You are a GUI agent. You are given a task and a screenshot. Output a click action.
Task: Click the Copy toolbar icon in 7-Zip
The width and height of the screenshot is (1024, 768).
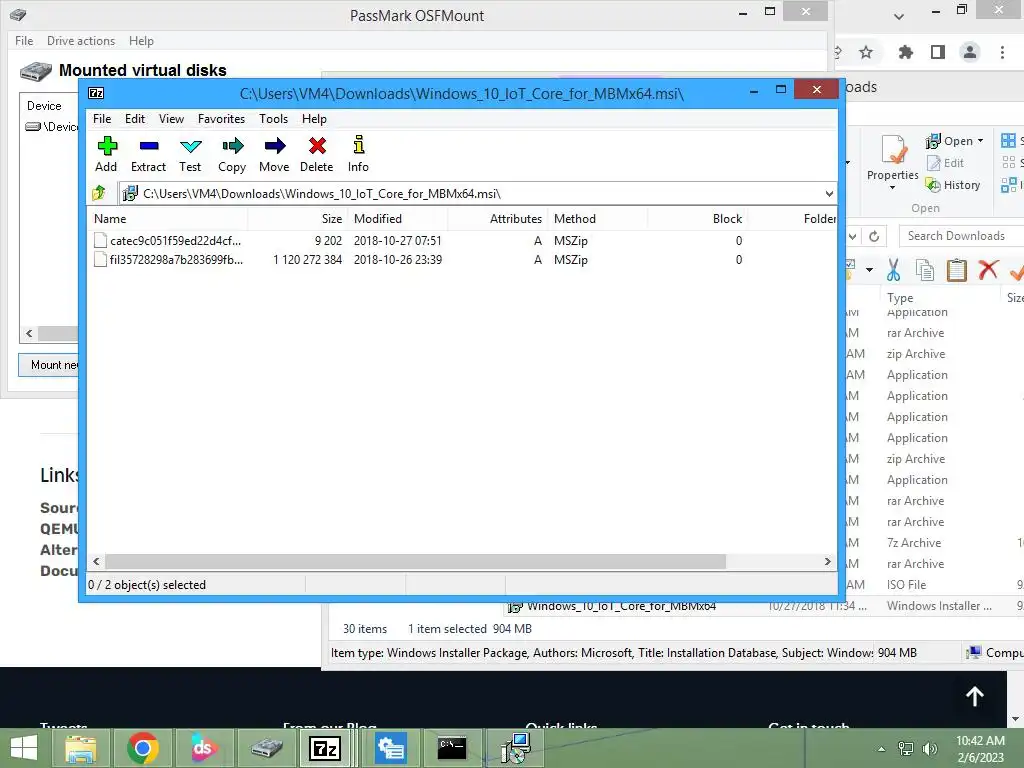click(232, 154)
